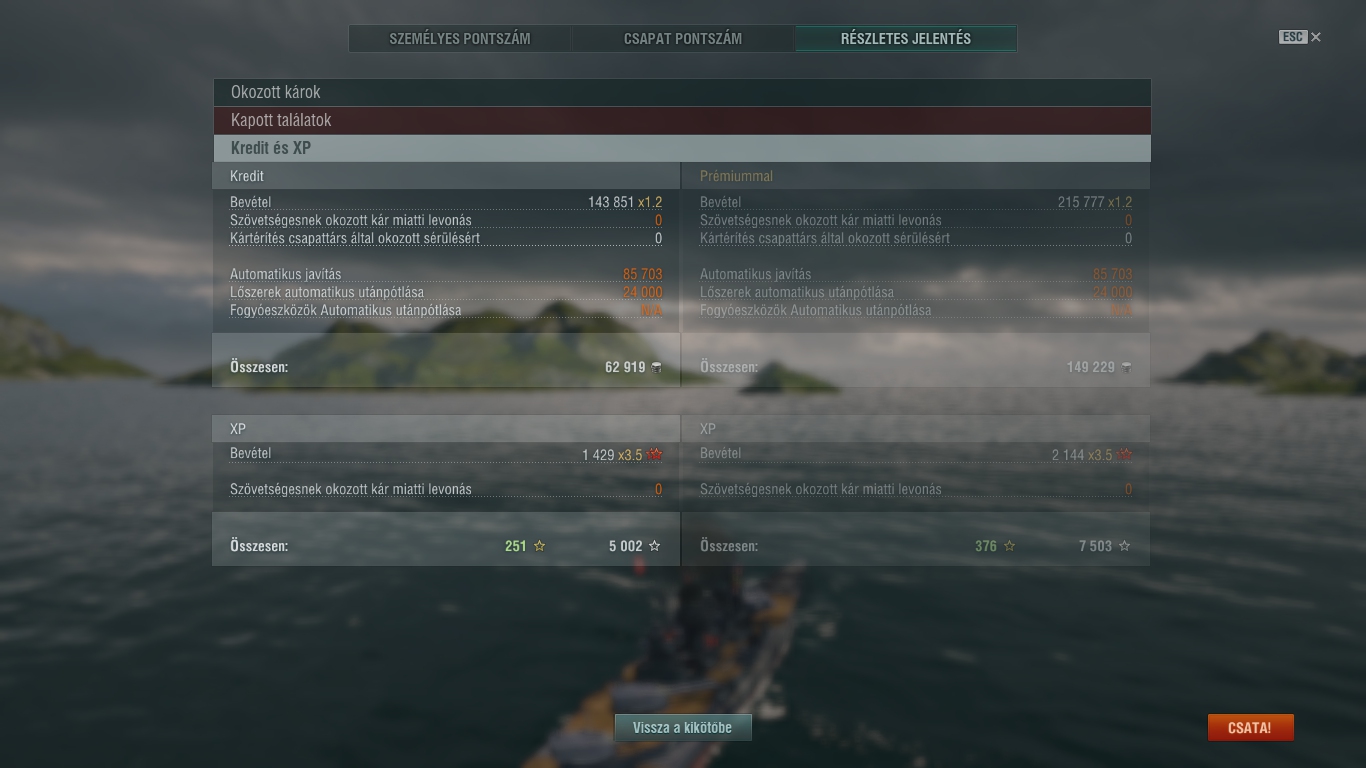The width and height of the screenshot is (1366, 768).
Task: Click Vissza a kikötőbe button
Action: point(683,728)
